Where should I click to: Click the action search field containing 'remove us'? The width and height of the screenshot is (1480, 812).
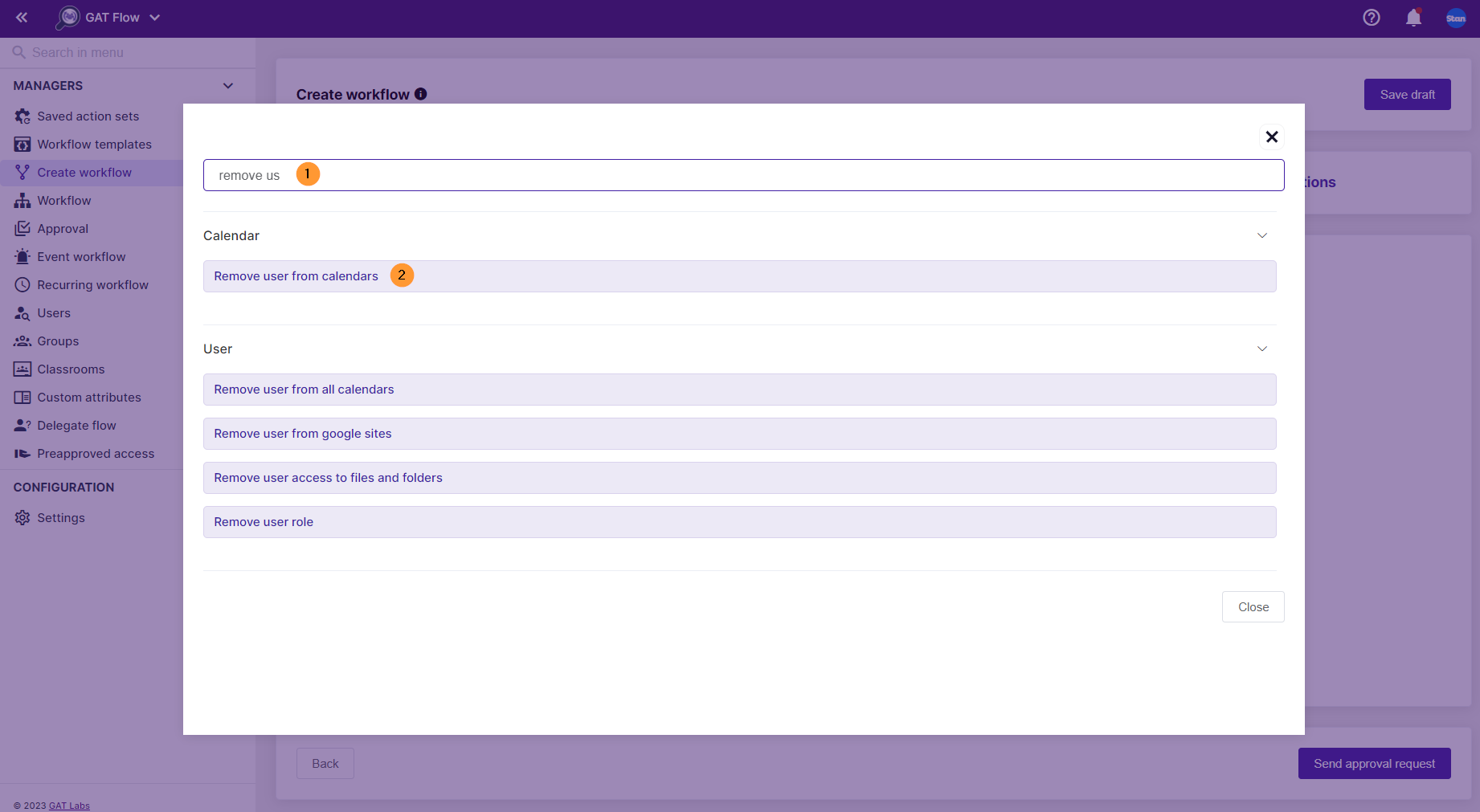tap(743, 175)
